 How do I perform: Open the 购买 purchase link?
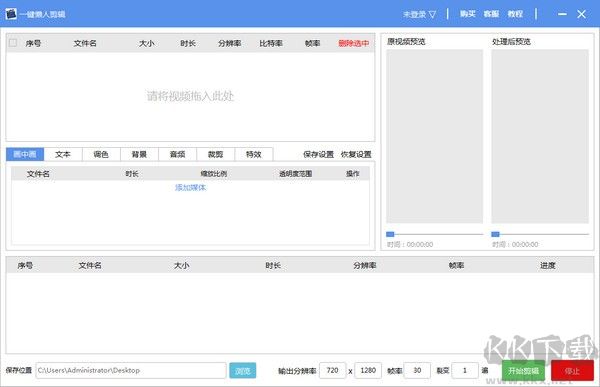468,14
